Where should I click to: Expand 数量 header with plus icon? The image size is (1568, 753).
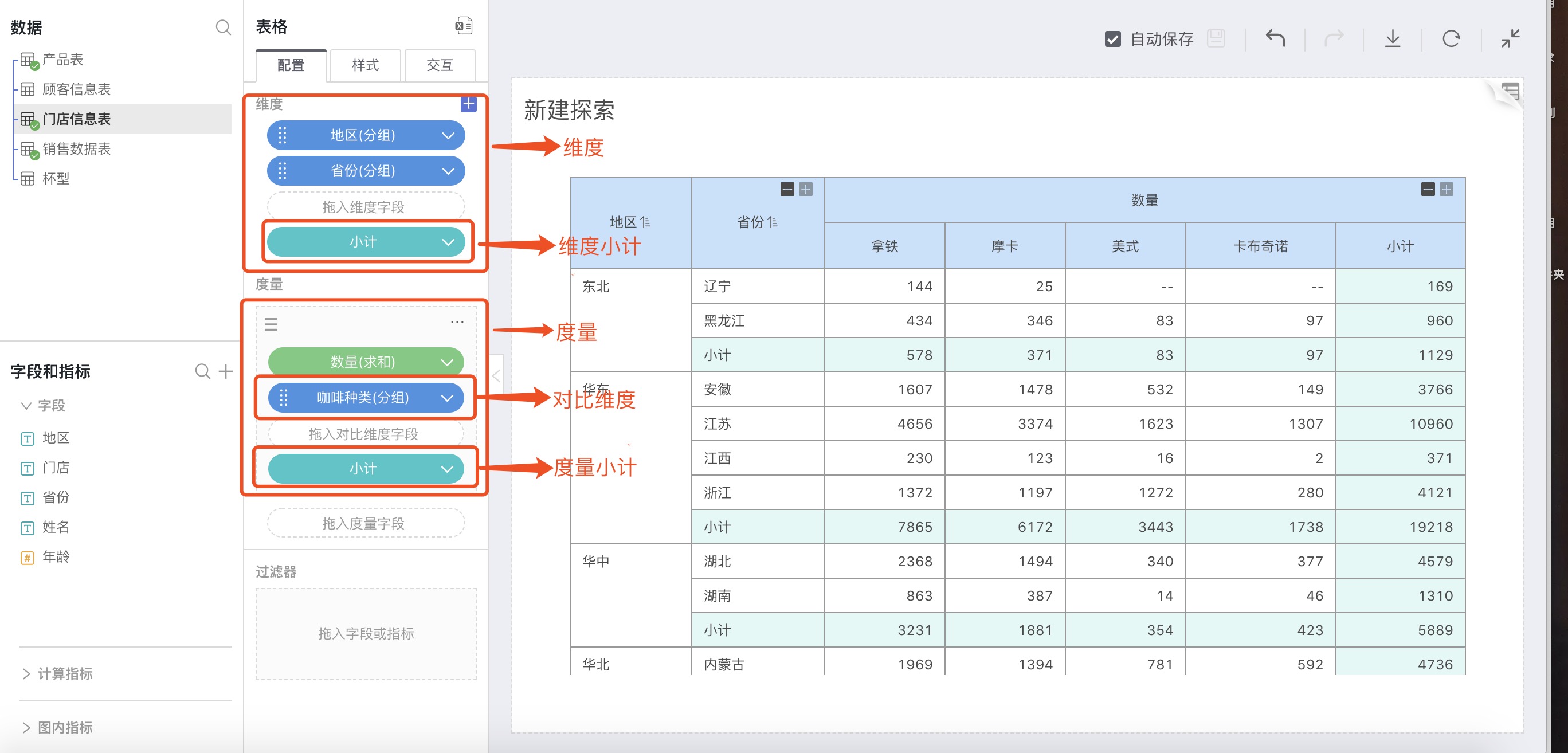click(x=1447, y=189)
